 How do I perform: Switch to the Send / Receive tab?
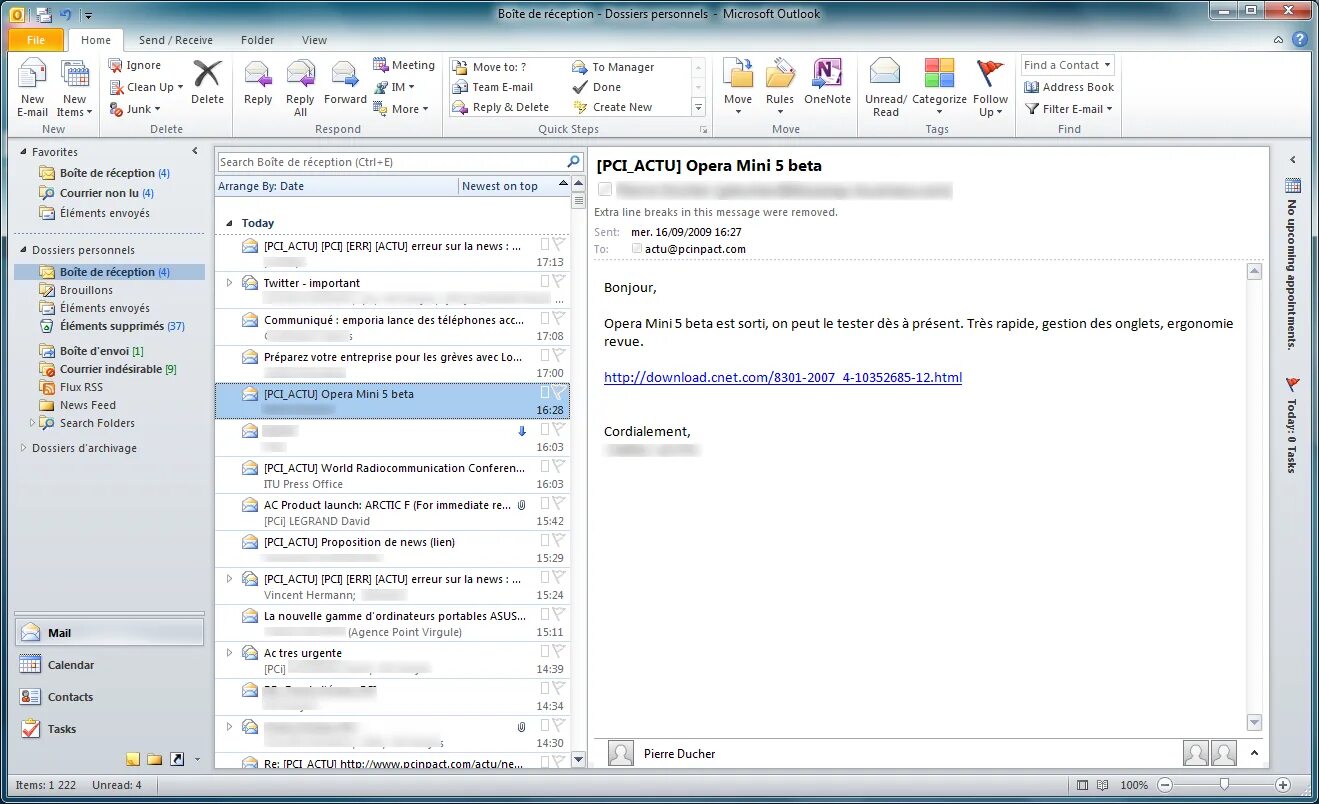175,40
